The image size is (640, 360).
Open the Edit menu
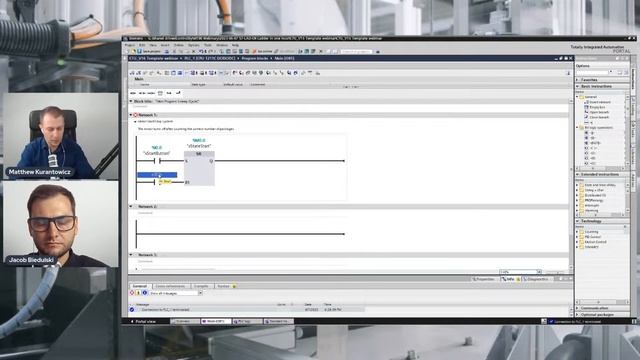(x=142, y=45)
